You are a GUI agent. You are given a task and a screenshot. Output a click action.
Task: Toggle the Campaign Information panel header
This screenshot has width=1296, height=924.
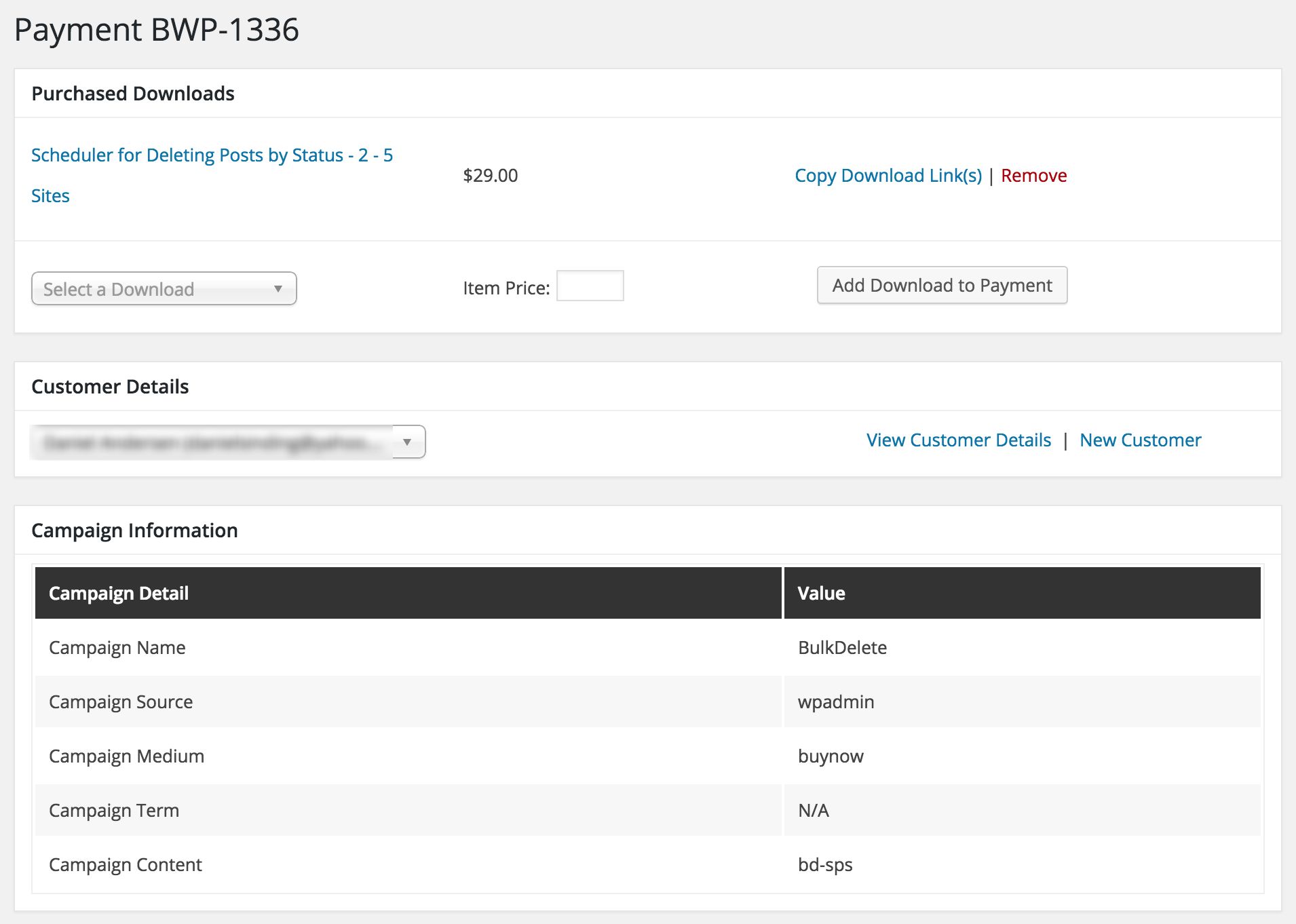[x=134, y=531]
